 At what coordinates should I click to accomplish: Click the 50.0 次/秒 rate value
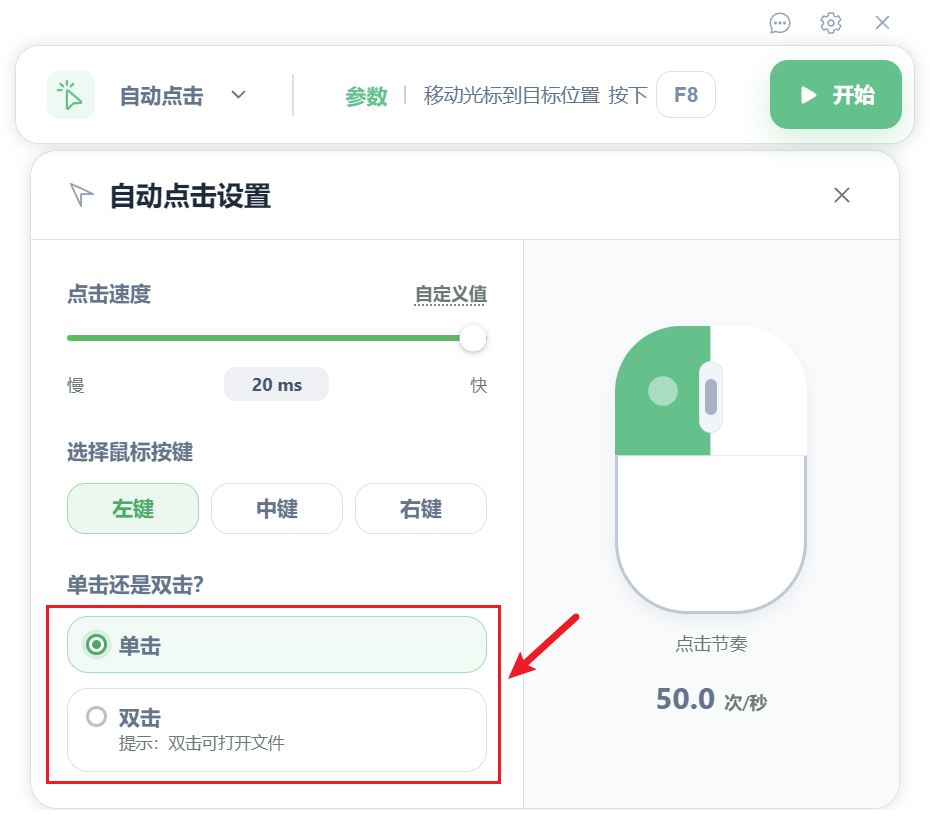pos(711,699)
